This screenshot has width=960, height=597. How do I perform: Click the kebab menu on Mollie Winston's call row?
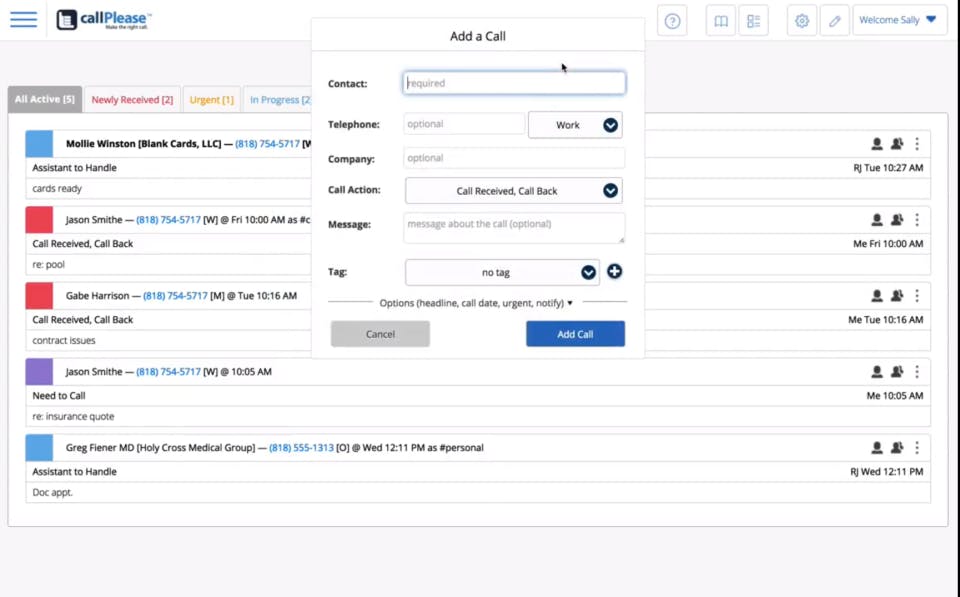[917, 143]
